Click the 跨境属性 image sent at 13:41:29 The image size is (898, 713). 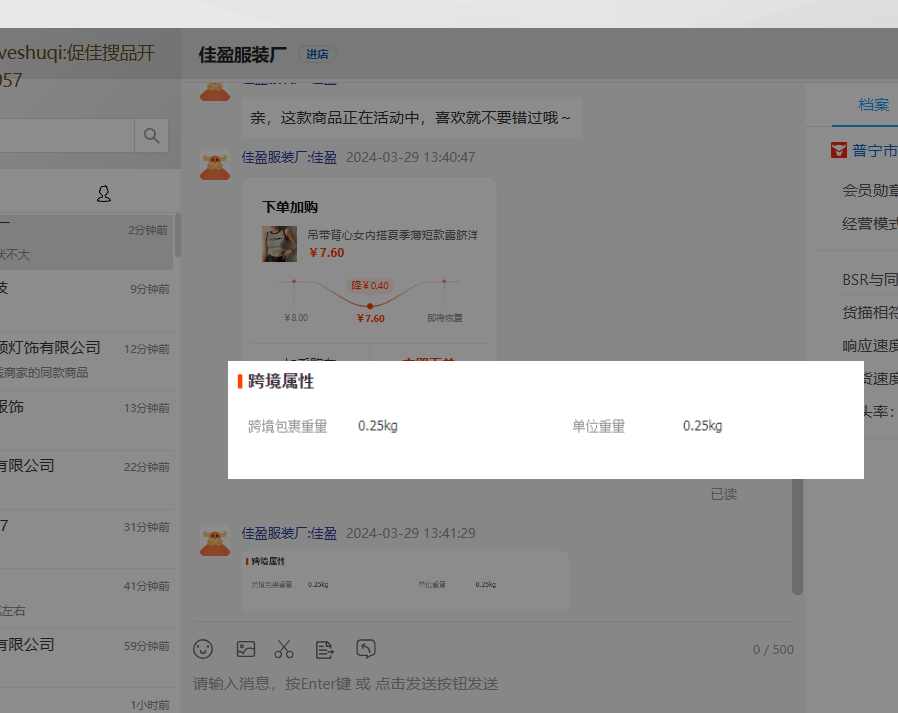coord(404,580)
